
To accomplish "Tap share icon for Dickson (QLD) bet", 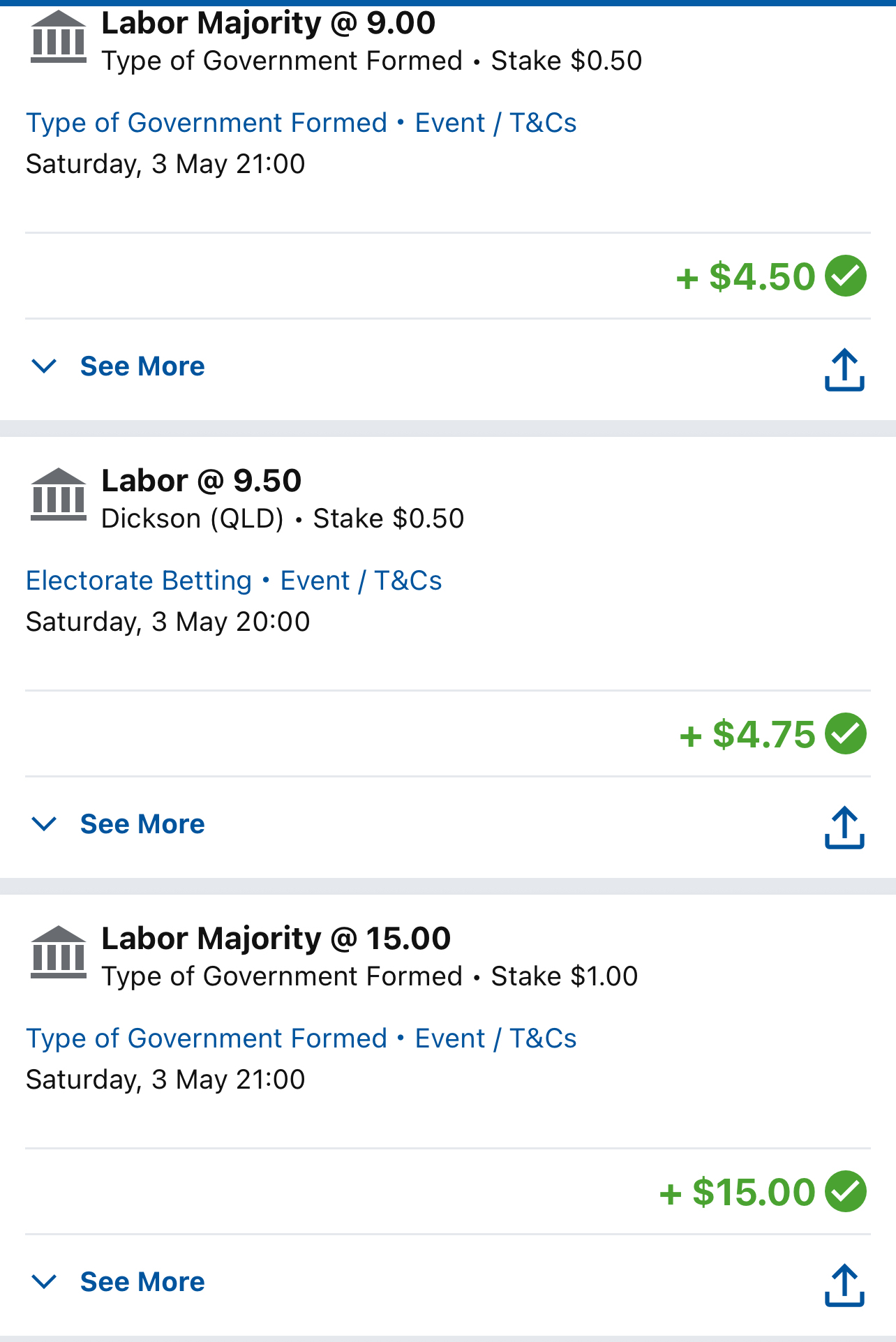I will click(x=844, y=827).
